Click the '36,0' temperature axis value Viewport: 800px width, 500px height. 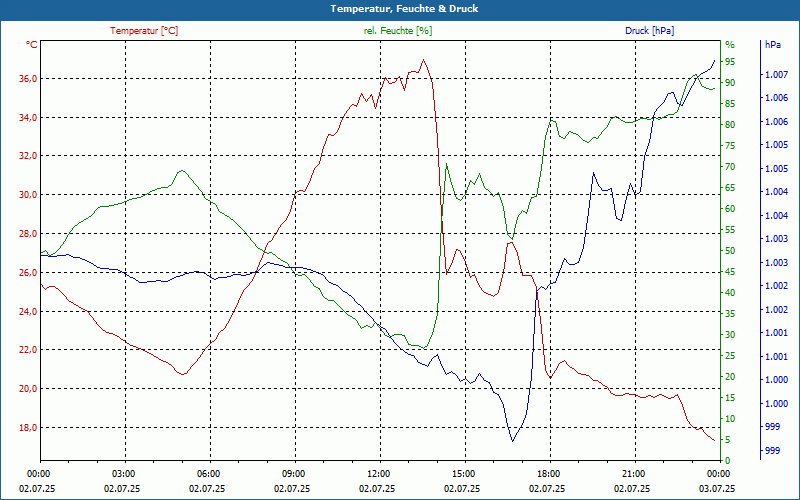[29, 79]
